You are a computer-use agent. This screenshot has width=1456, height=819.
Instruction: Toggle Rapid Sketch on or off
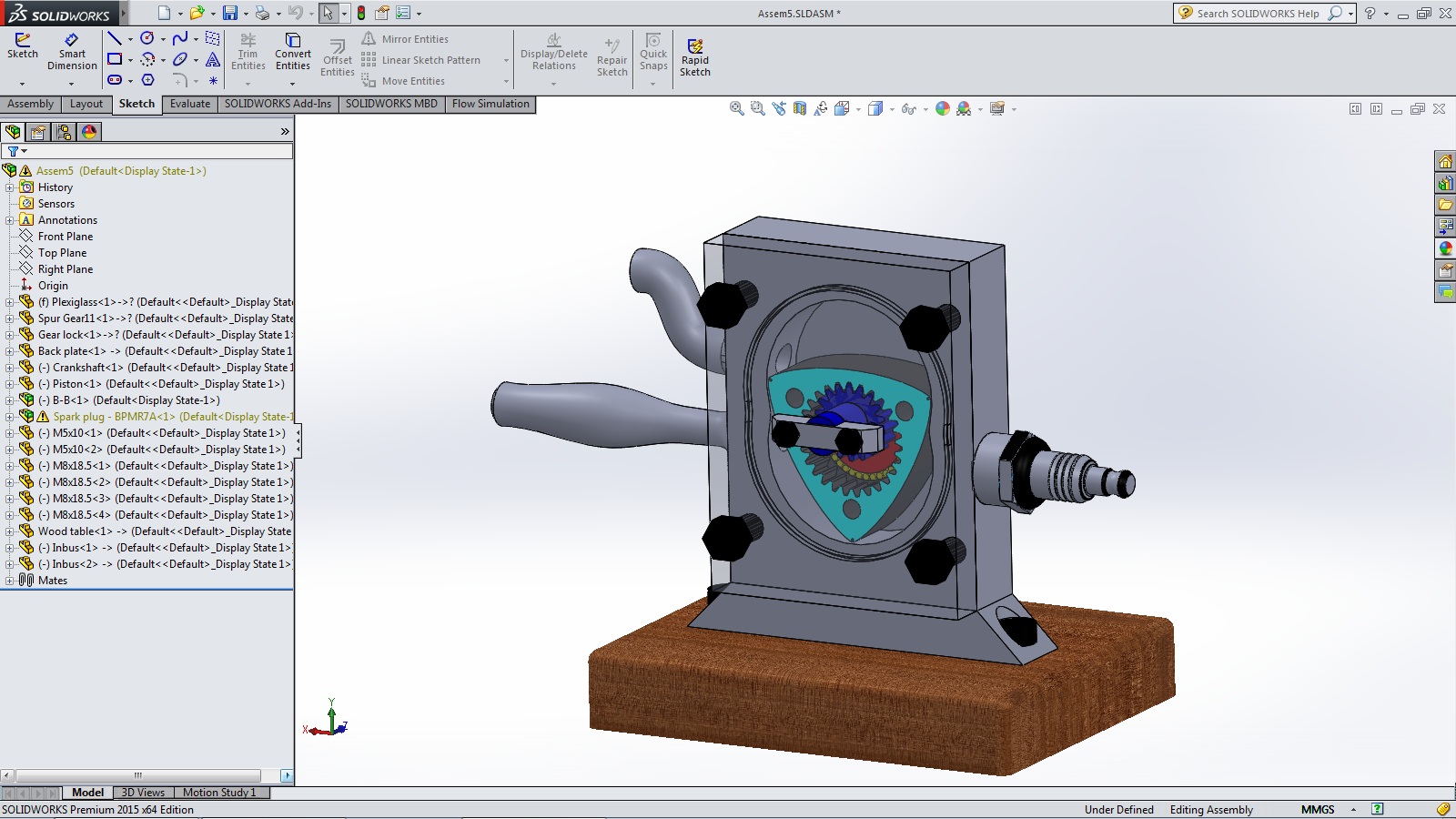[x=694, y=58]
